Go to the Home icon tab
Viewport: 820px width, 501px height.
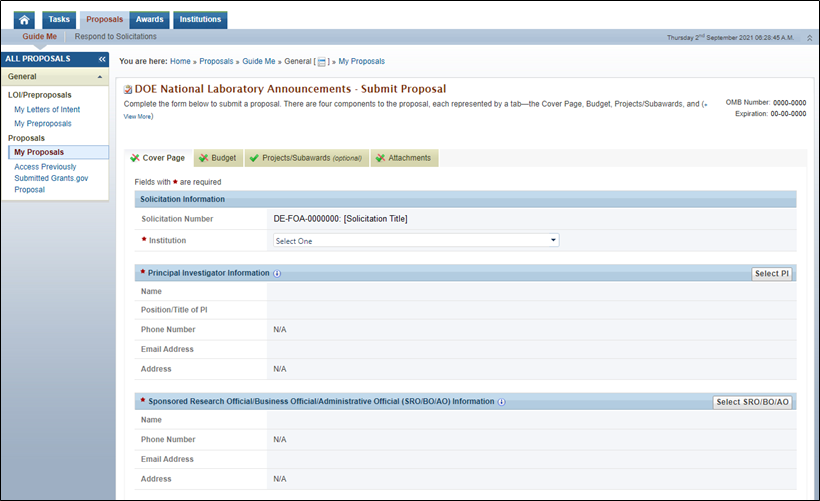(x=24, y=20)
